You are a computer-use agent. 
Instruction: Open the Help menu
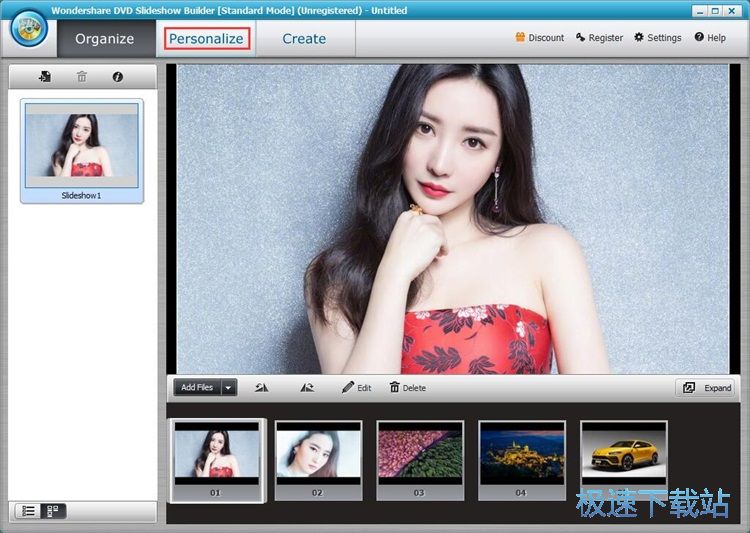tap(710, 38)
